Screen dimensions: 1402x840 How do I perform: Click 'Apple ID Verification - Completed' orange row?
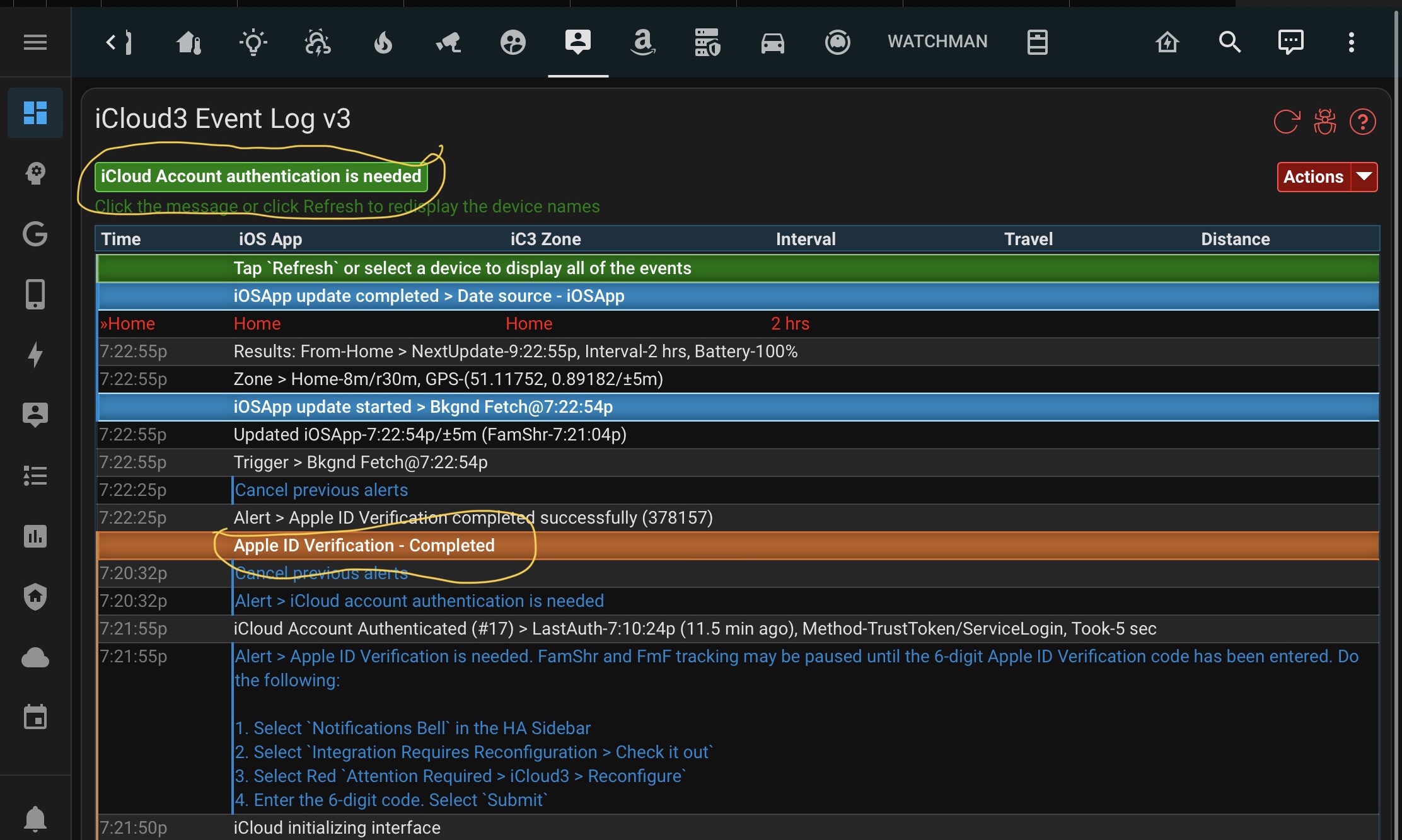click(738, 545)
